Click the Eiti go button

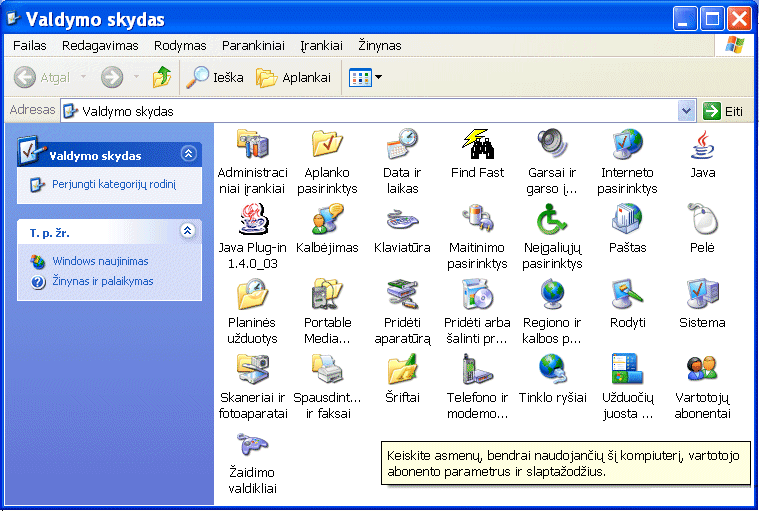click(723, 111)
